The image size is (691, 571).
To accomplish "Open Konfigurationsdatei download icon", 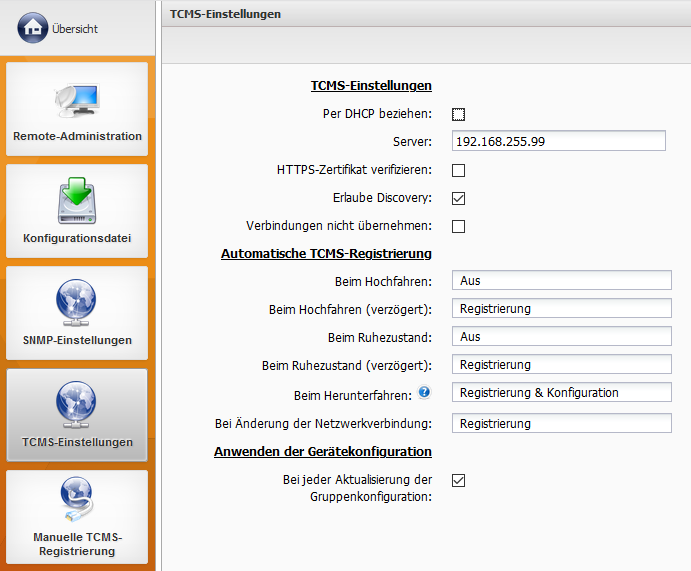I will tap(77, 202).
